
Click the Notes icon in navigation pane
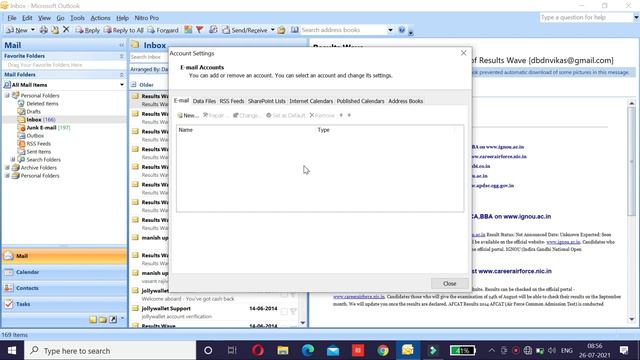[93, 320]
